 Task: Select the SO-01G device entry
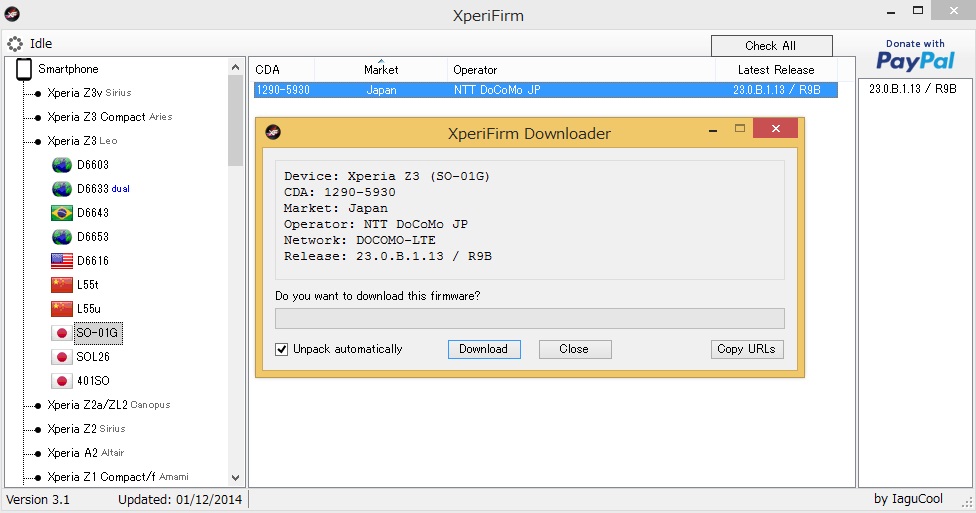point(98,333)
